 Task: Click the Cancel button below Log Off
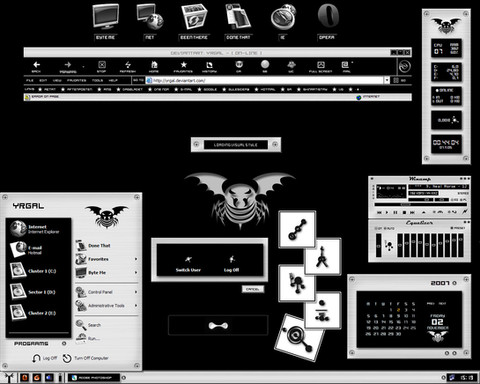coord(253,289)
